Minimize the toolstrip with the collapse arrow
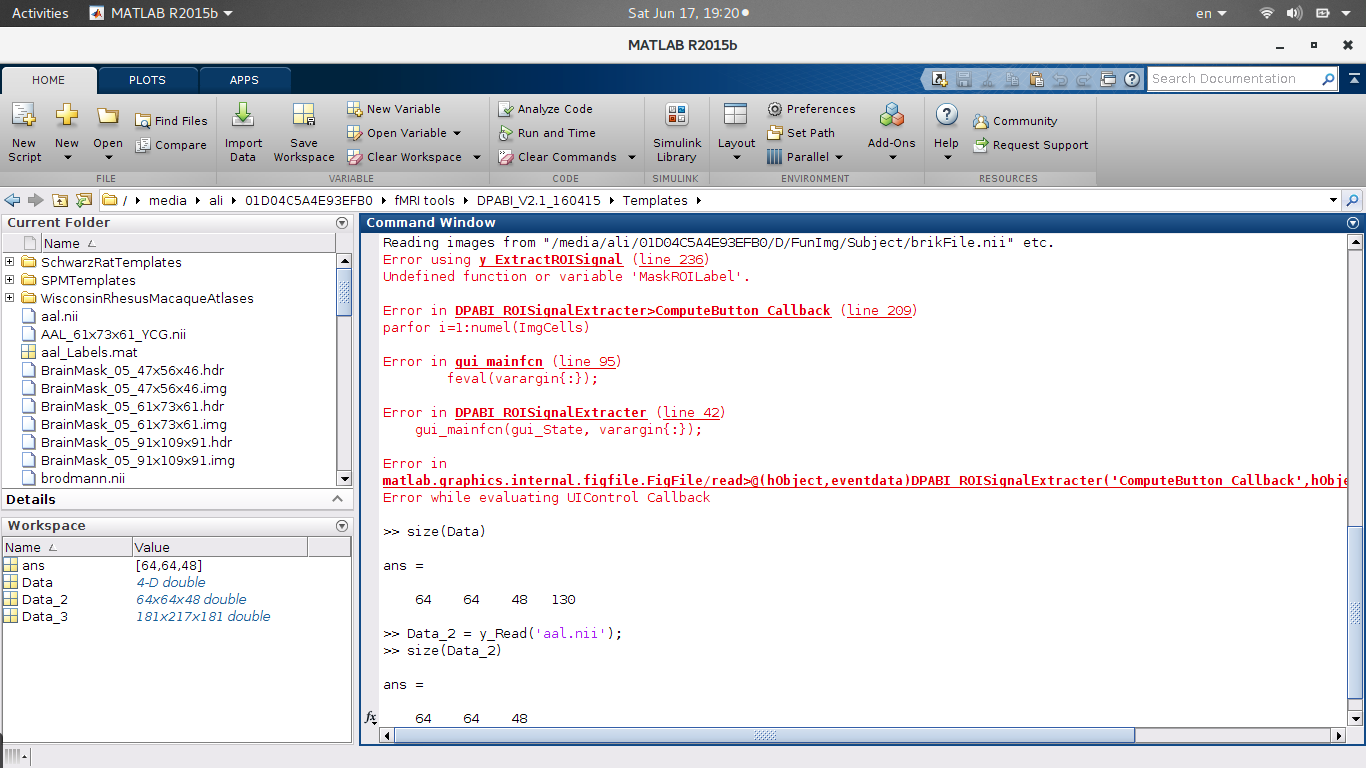Image resolution: width=1366 pixels, height=768 pixels. point(1354,79)
